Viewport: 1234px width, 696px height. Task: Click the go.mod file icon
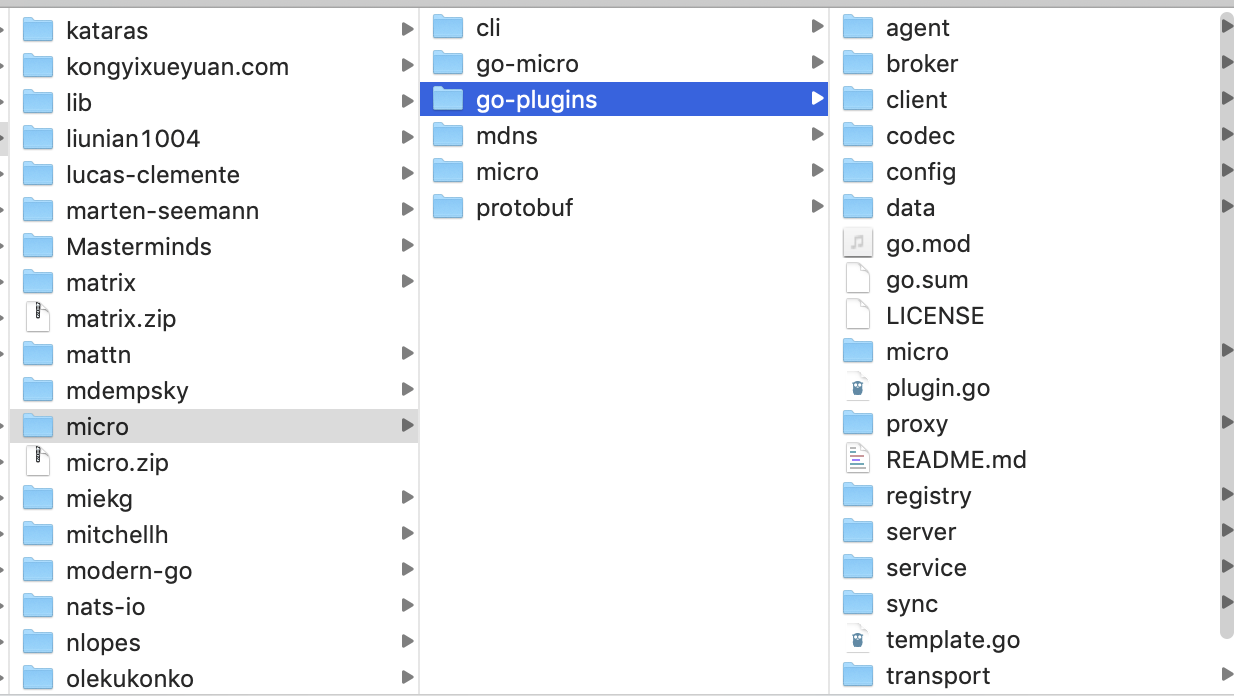(858, 243)
